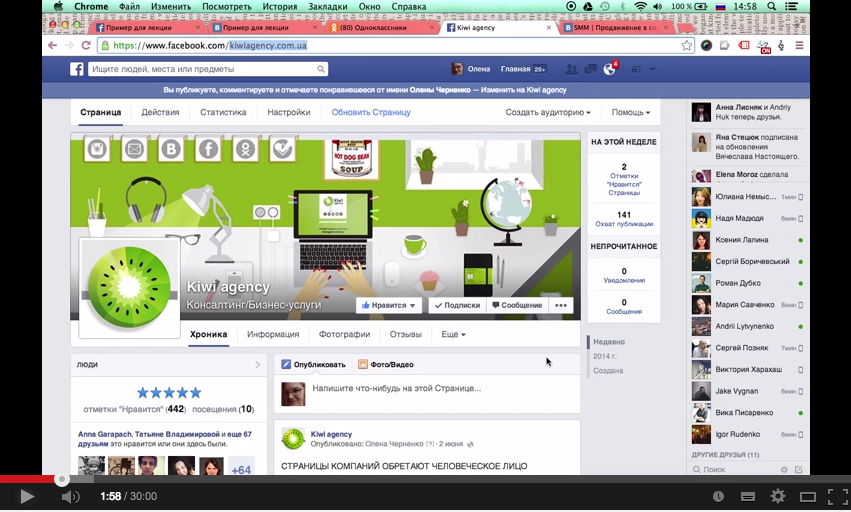
Task: Click the search magnifier in Facebook bar
Action: point(321,69)
